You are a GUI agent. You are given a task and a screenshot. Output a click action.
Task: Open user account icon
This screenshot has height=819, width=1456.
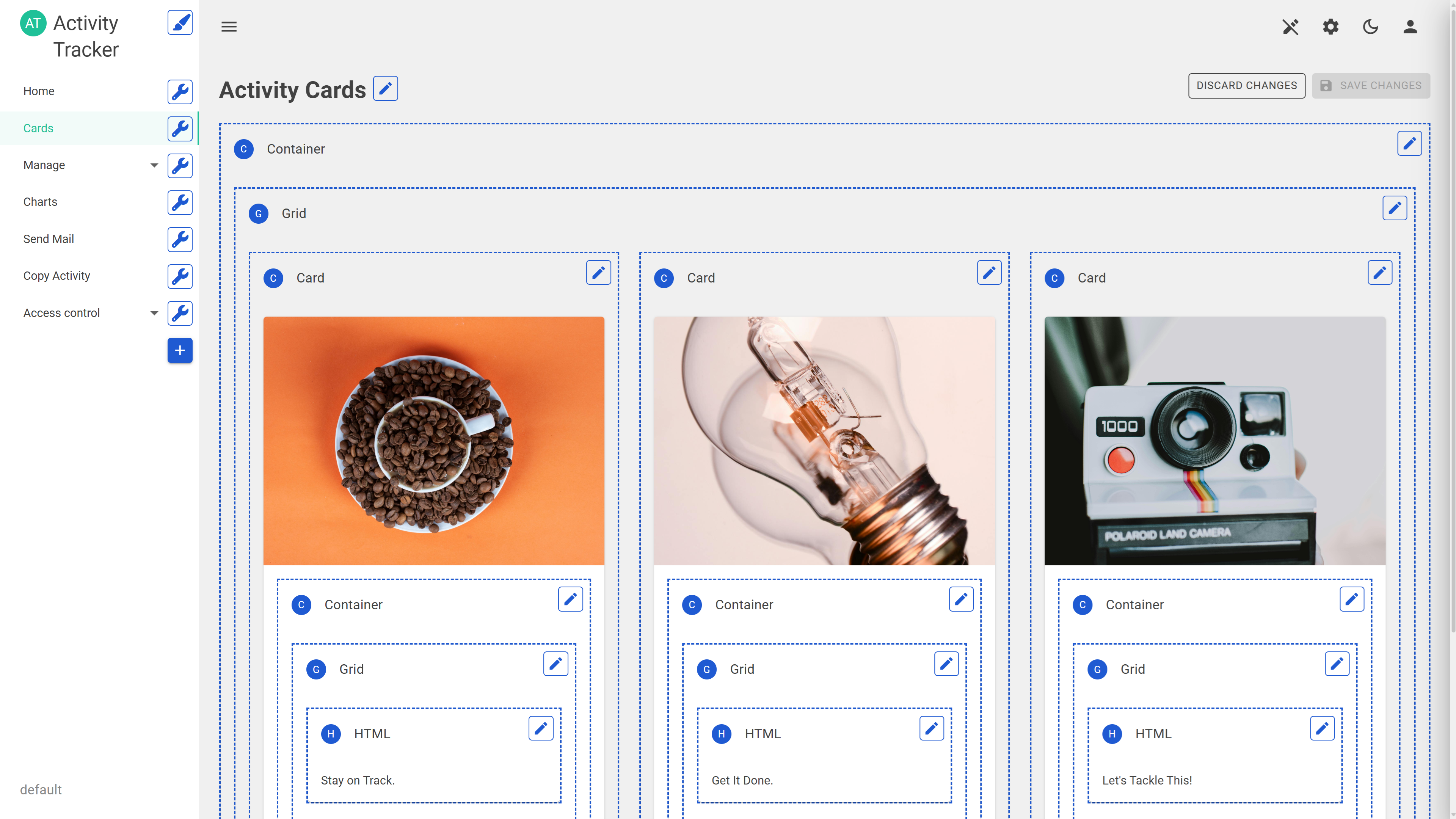pyautogui.click(x=1410, y=27)
